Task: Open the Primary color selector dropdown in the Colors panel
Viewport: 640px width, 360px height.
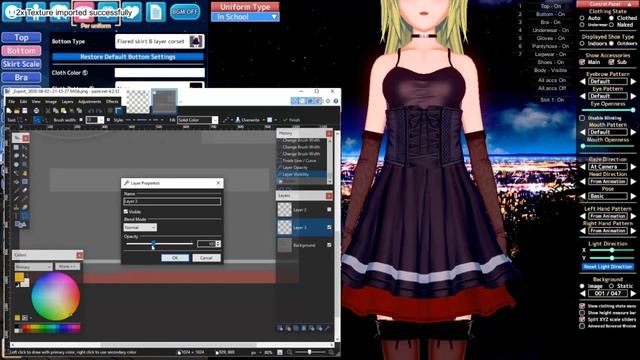Action: 33,267
